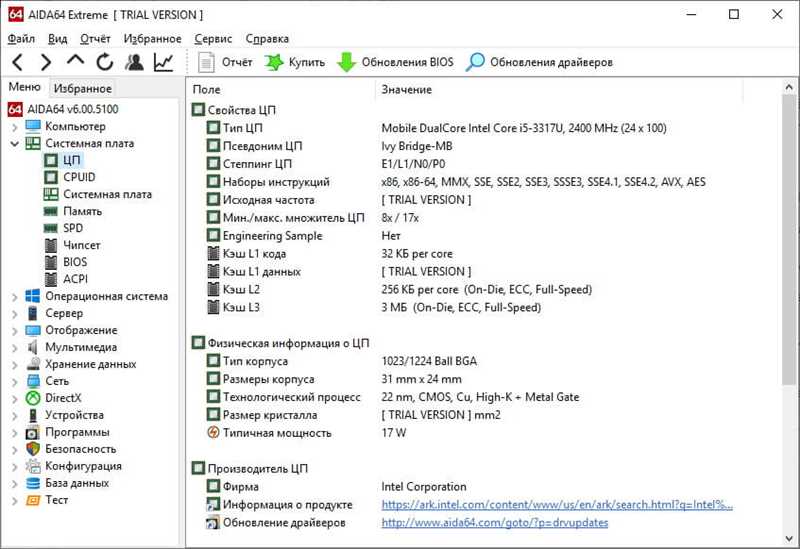Click the Устройства icon in the tree
This screenshot has height=549, width=800.
tap(33, 415)
